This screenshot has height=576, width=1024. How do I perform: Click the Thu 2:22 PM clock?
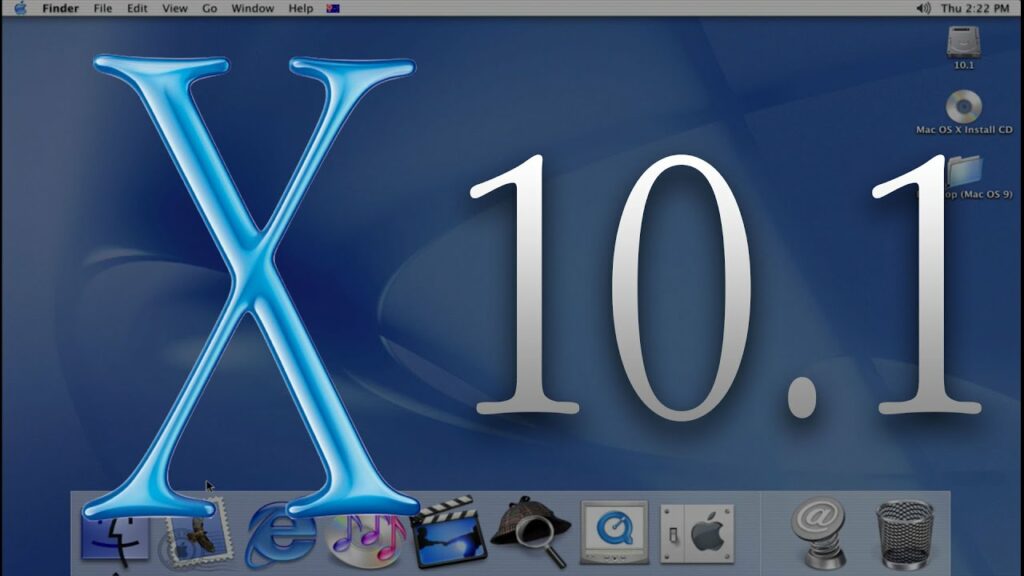point(975,8)
